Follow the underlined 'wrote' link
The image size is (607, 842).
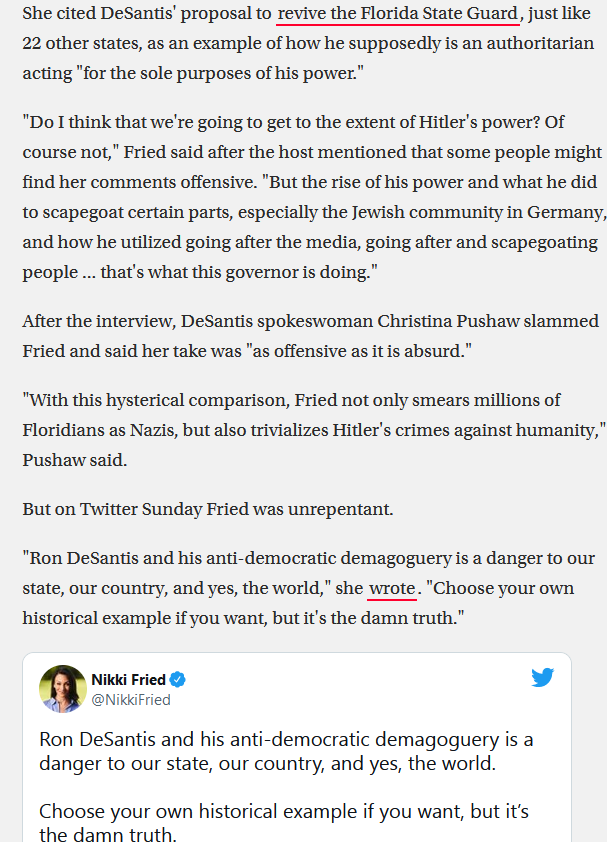(x=392, y=588)
